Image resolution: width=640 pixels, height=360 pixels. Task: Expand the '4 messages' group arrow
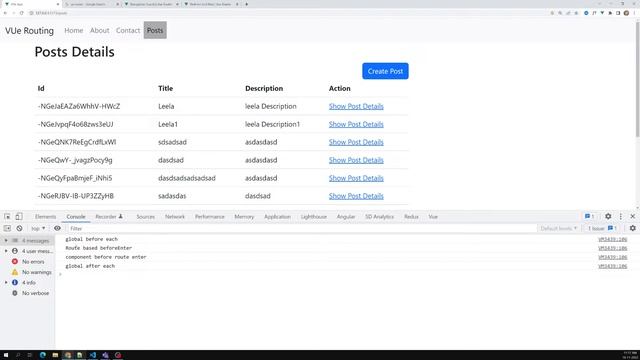coord(6,240)
